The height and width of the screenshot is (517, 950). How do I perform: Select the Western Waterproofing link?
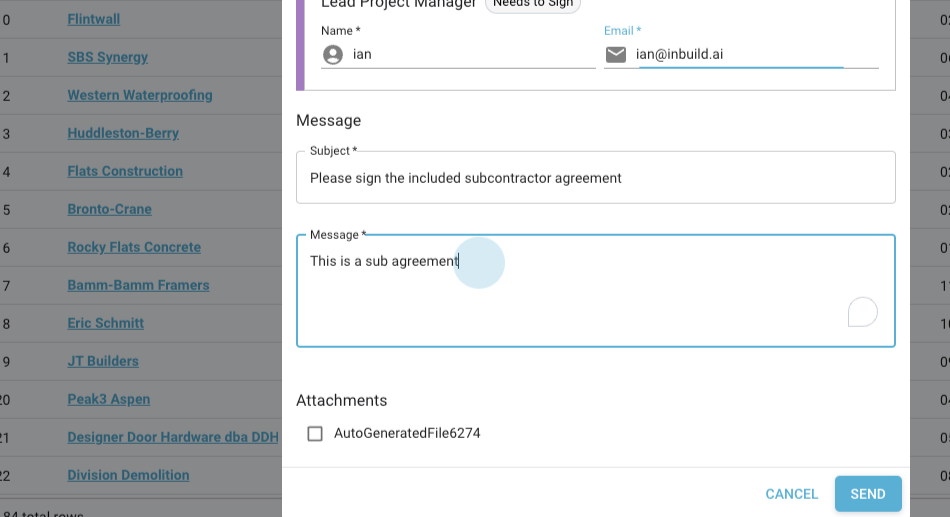tap(140, 95)
